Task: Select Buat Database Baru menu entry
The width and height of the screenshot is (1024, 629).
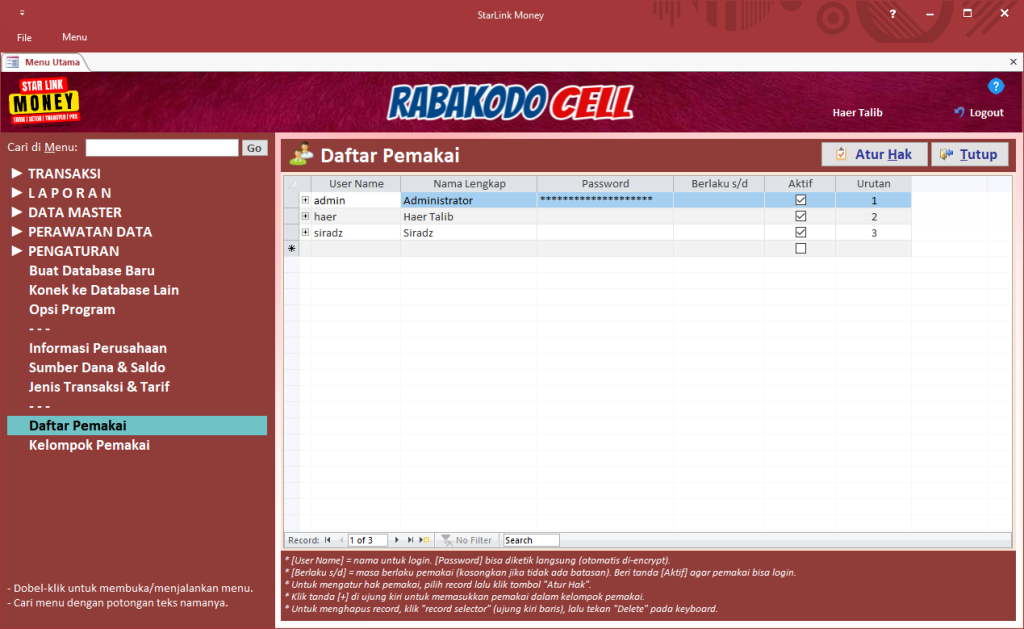Action: point(91,270)
